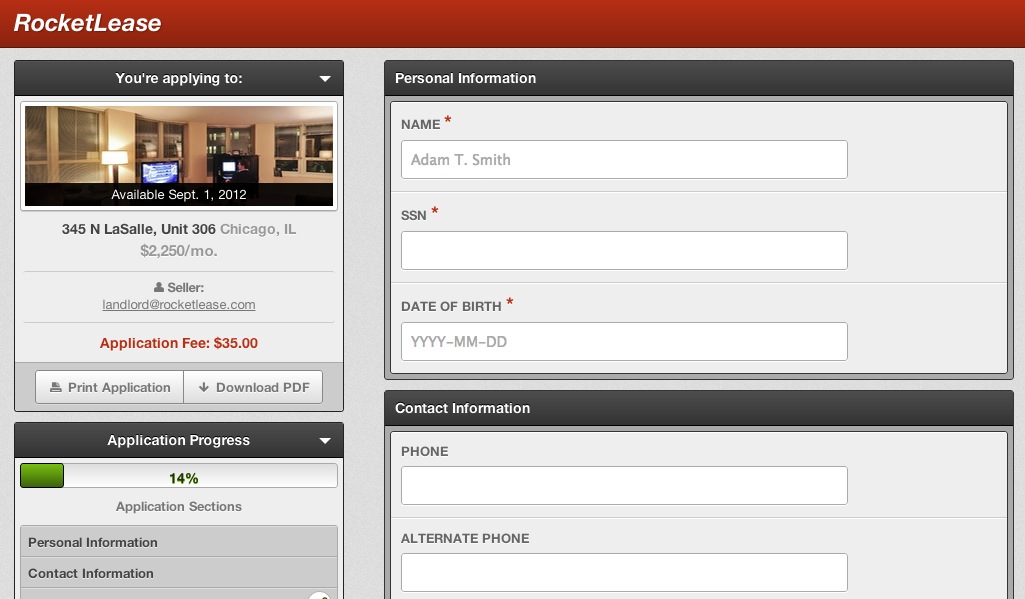Click the "Chicago, IL" location text
This screenshot has width=1025, height=599.
point(258,230)
